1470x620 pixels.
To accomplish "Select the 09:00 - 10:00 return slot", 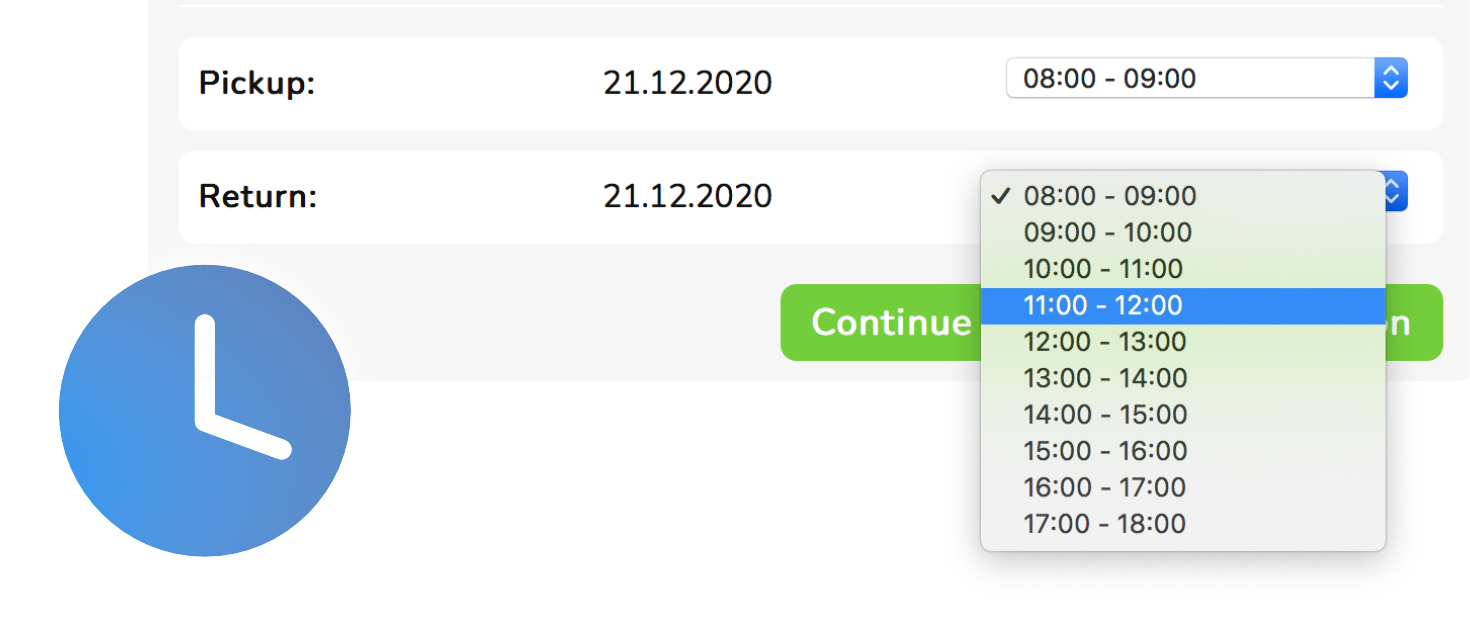I will pyautogui.click(x=1183, y=233).
